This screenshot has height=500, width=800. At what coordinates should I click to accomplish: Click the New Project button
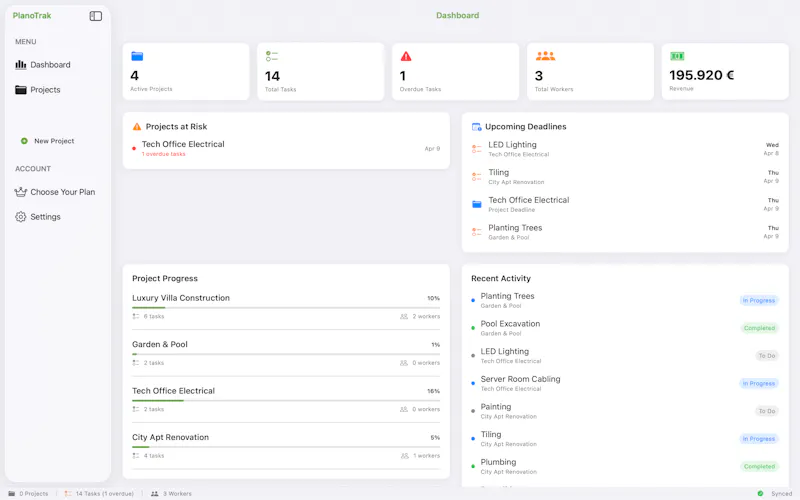click(x=47, y=141)
